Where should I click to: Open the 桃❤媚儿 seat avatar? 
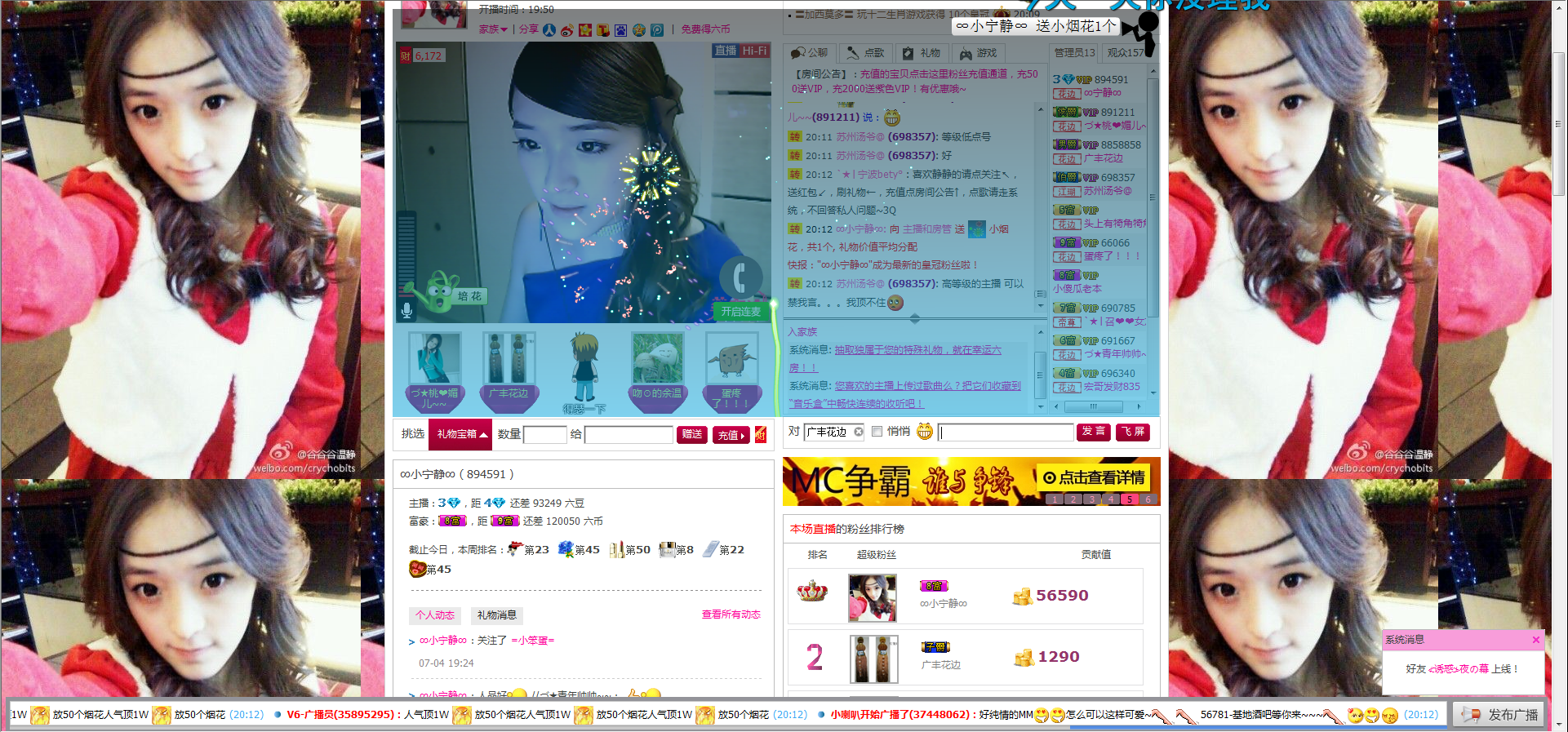(434, 357)
